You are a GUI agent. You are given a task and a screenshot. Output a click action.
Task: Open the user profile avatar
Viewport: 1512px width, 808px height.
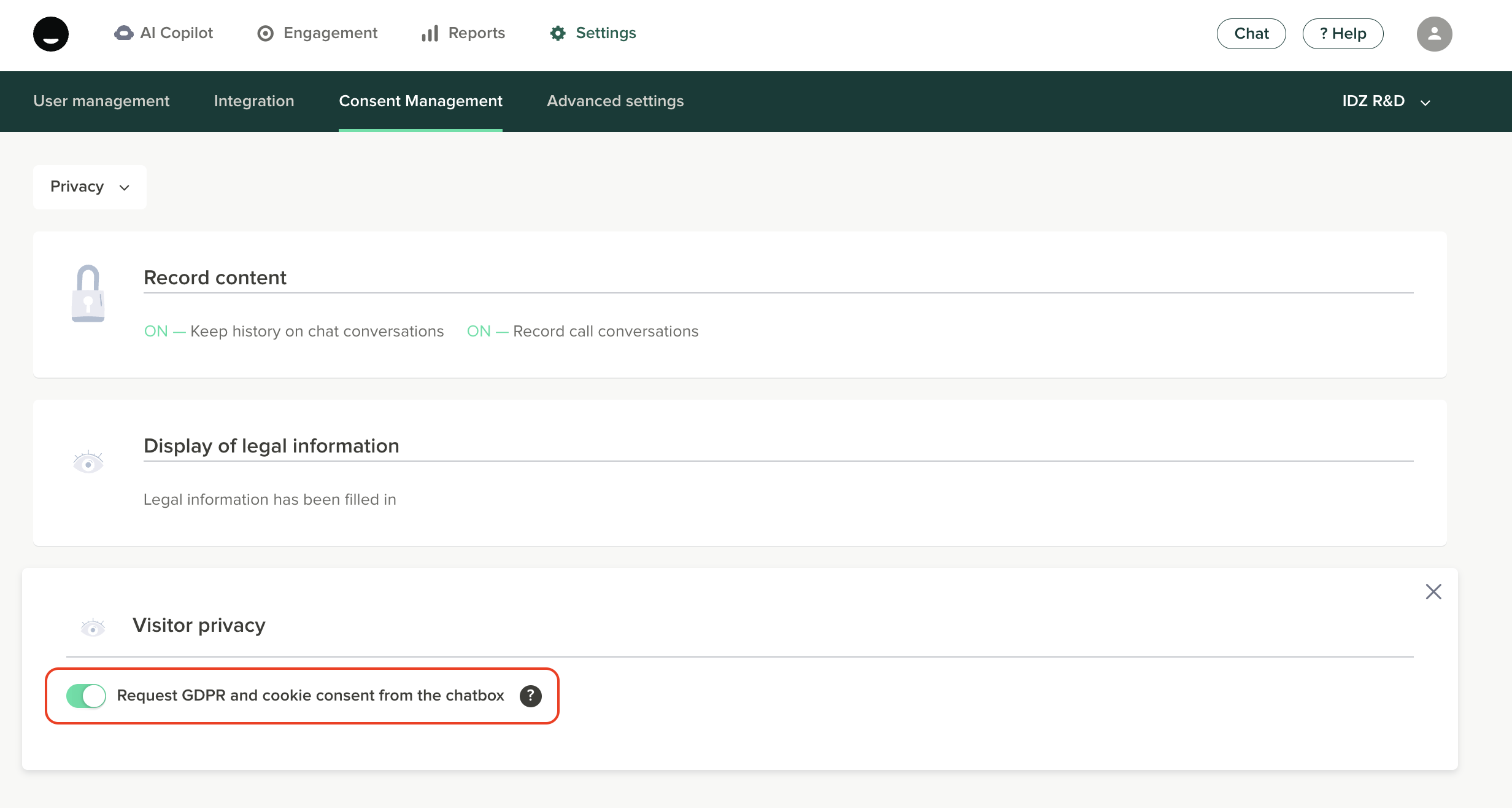pos(1434,34)
